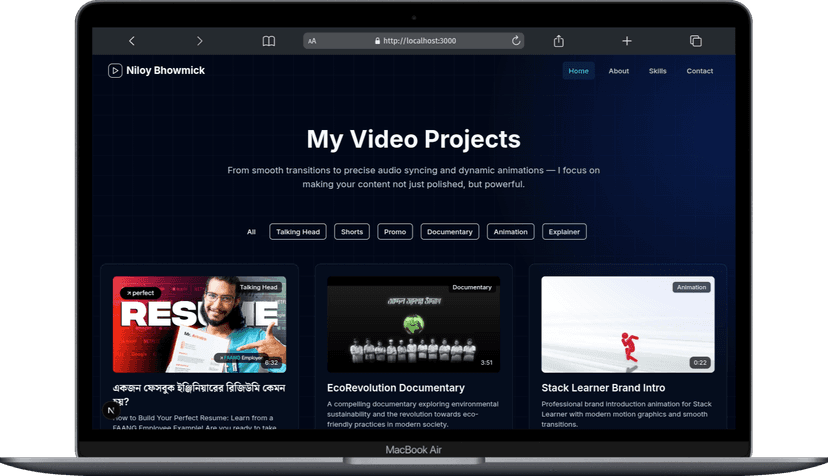Click the browser back arrow
The height and width of the screenshot is (476, 828).
coord(132,41)
